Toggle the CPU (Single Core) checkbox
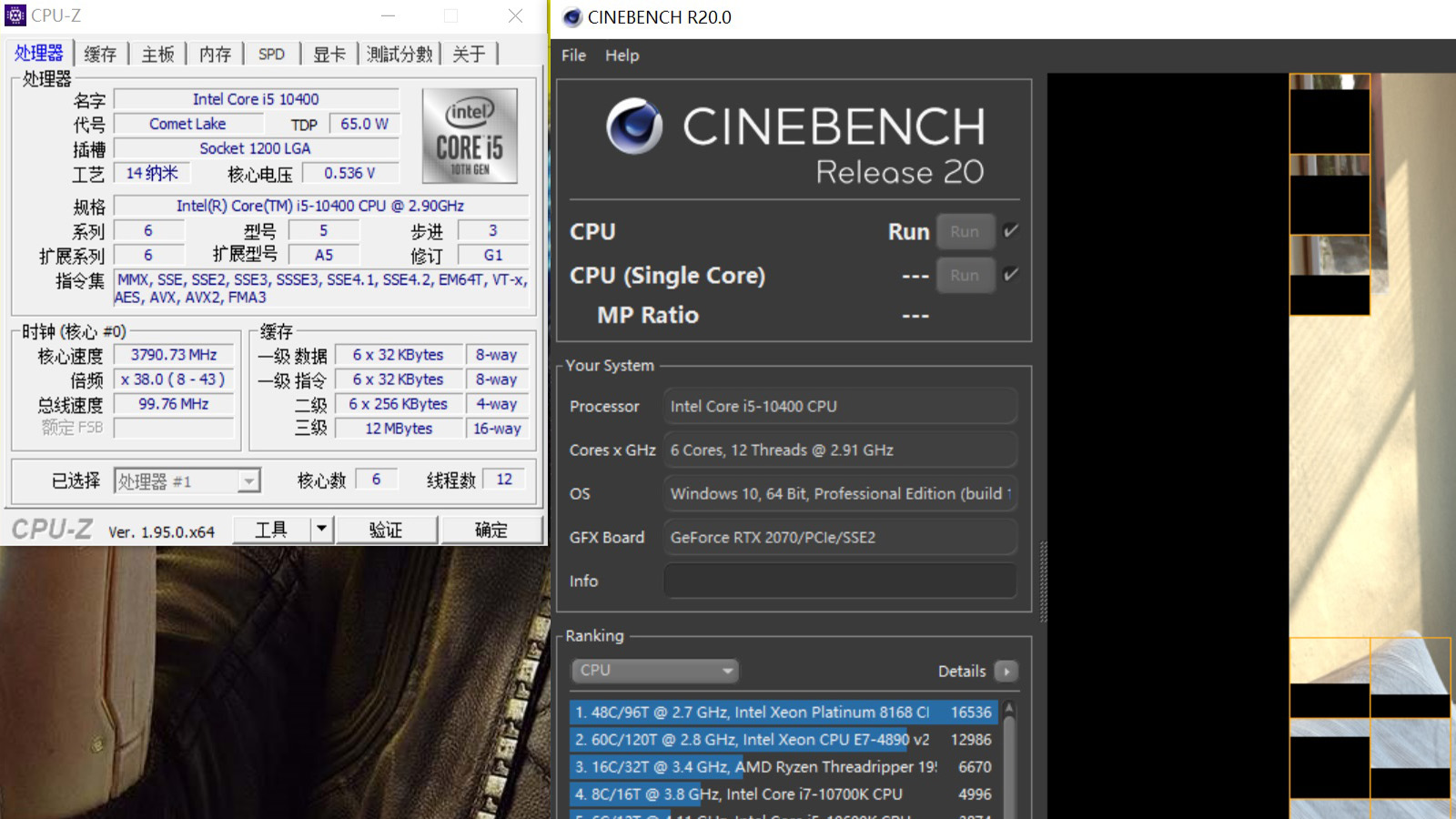 pyautogui.click(x=1010, y=275)
